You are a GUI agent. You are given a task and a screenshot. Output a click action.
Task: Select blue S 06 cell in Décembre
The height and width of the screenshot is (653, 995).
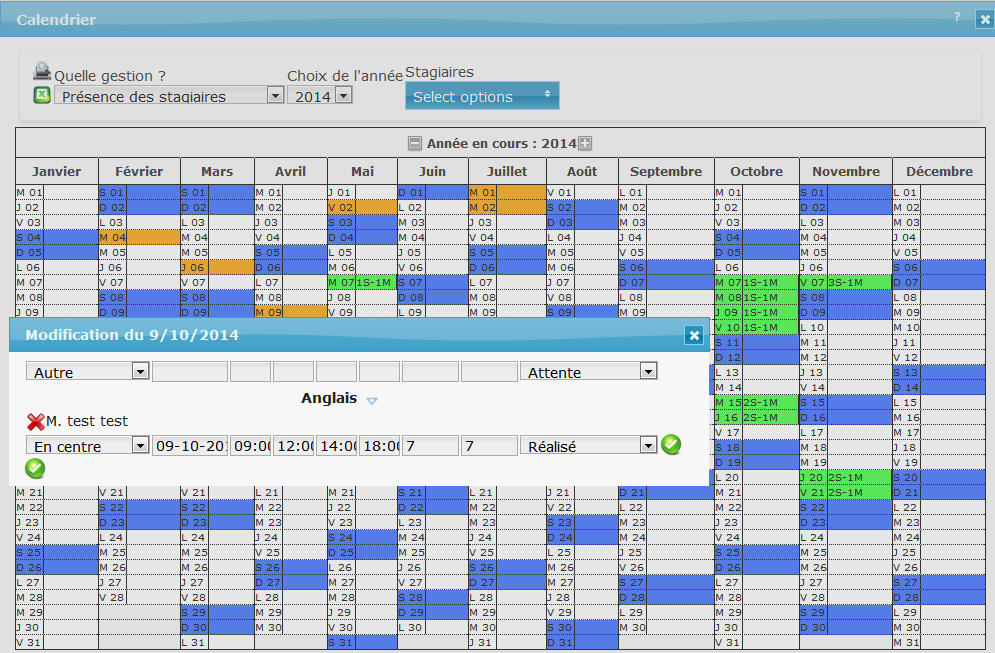(939, 267)
